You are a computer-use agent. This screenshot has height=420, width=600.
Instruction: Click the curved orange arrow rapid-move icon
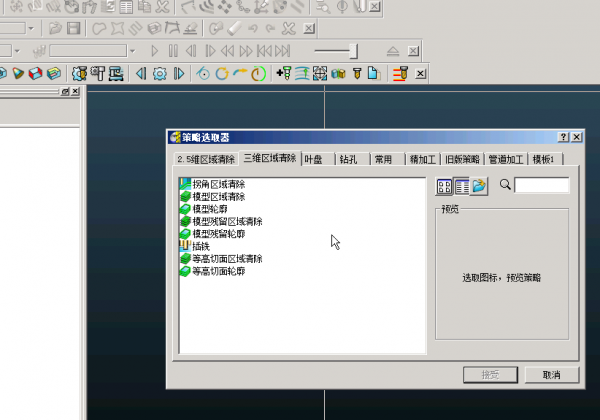click(240, 72)
